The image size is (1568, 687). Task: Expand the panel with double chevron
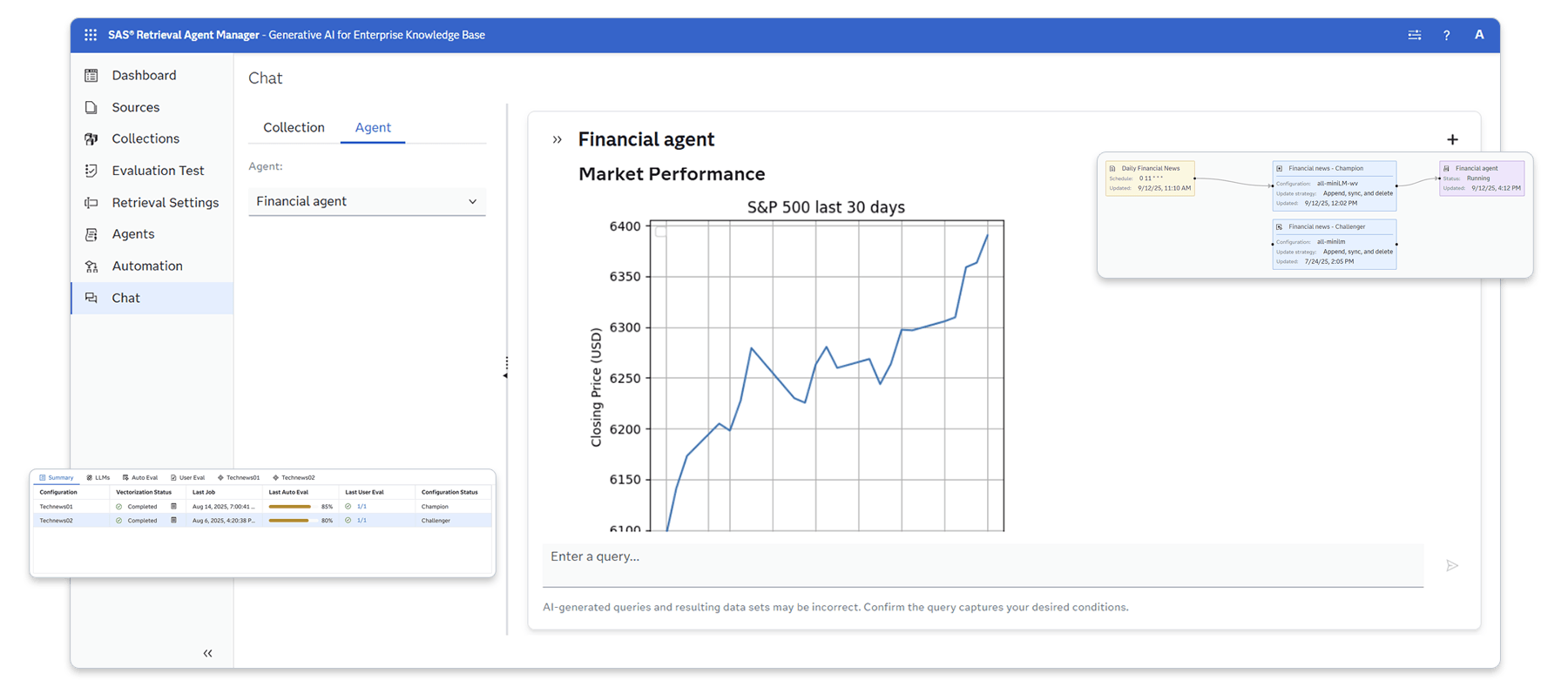click(558, 139)
